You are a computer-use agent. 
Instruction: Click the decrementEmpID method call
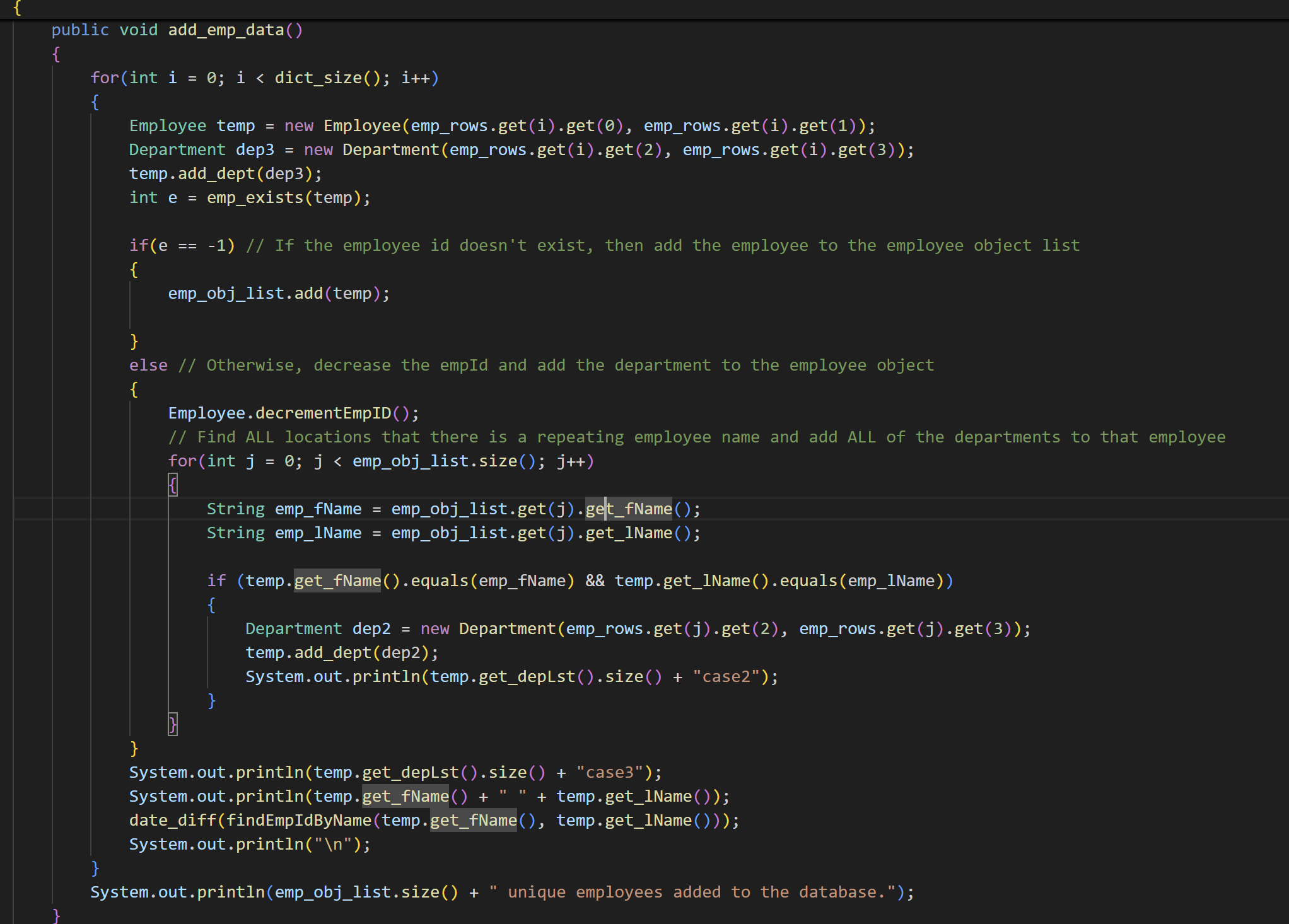(x=323, y=413)
